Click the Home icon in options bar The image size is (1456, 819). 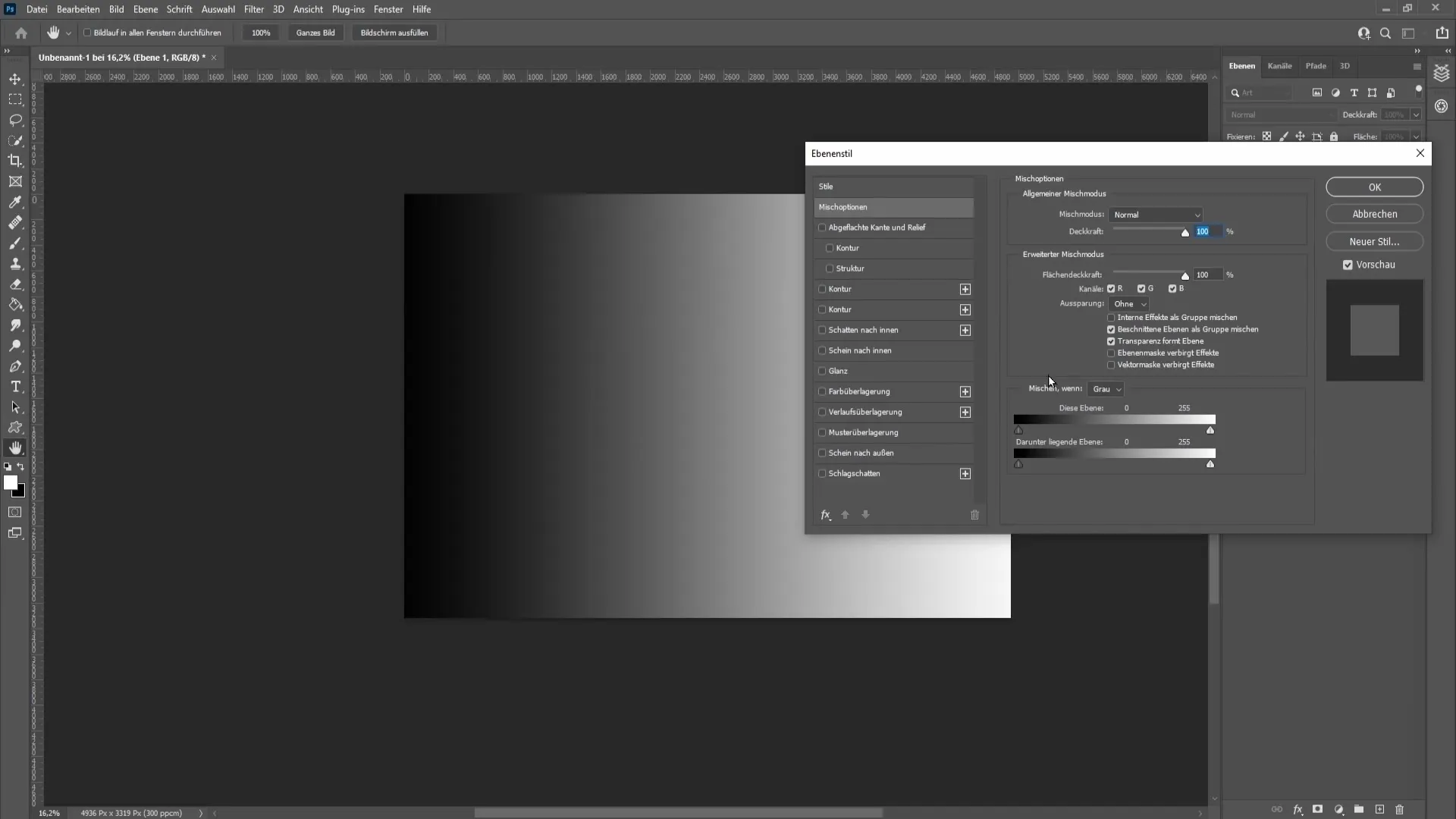pyautogui.click(x=21, y=33)
